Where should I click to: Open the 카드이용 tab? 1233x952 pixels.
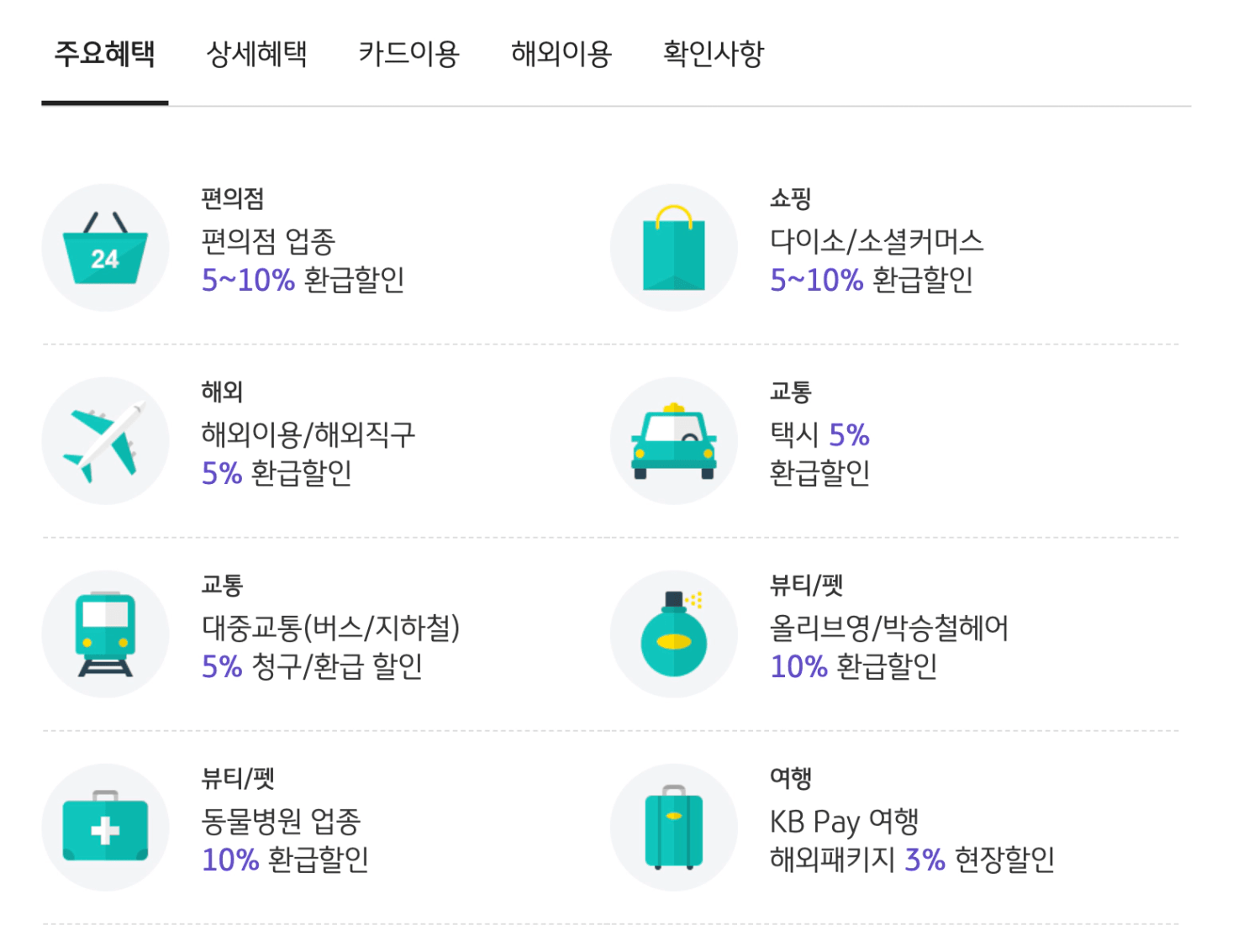(408, 54)
